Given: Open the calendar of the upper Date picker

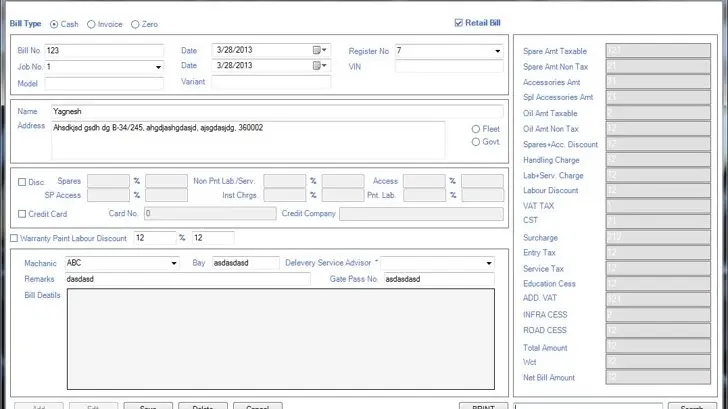Looking at the screenshot, I should point(319,50).
